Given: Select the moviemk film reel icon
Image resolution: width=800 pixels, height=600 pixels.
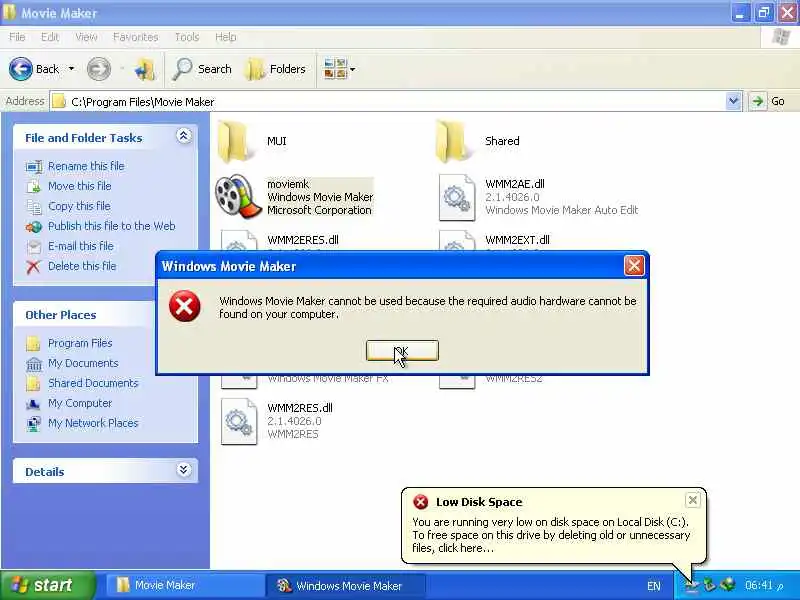Looking at the screenshot, I should pos(238,196).
